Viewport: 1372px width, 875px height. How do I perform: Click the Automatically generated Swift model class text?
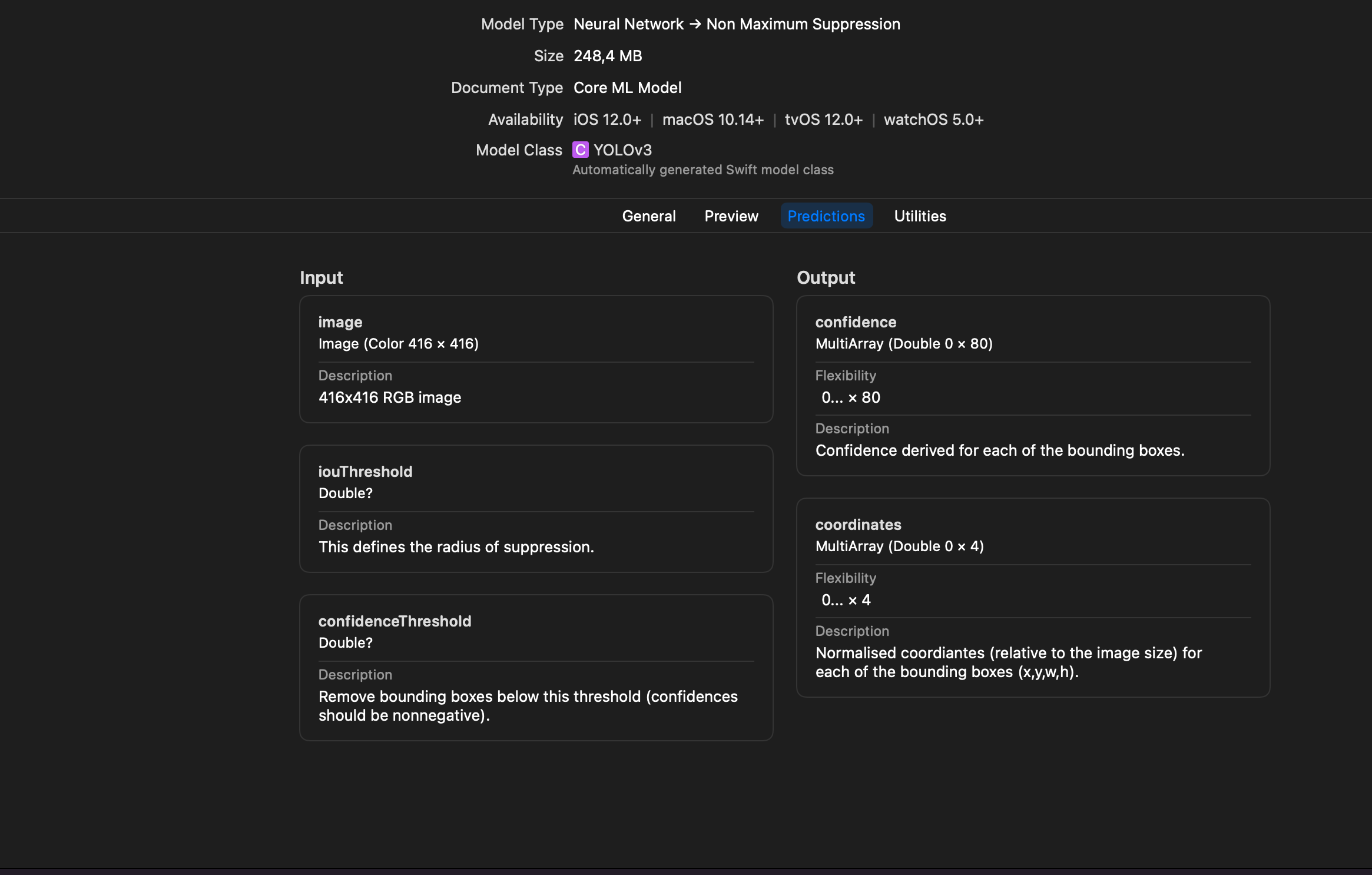pyautogui.click(x=702, y=170)
